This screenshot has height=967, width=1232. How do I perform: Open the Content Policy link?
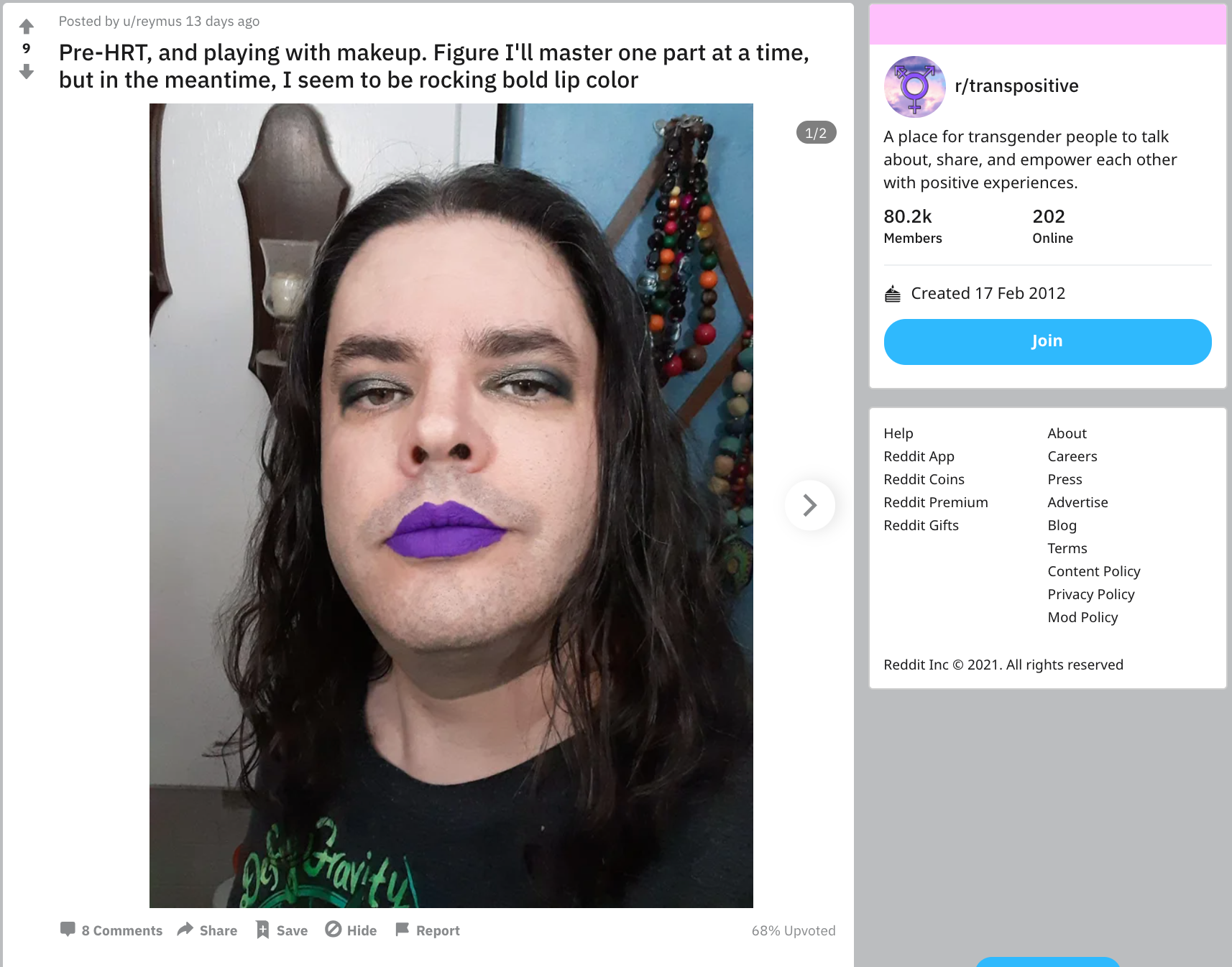pos(1094,571)
